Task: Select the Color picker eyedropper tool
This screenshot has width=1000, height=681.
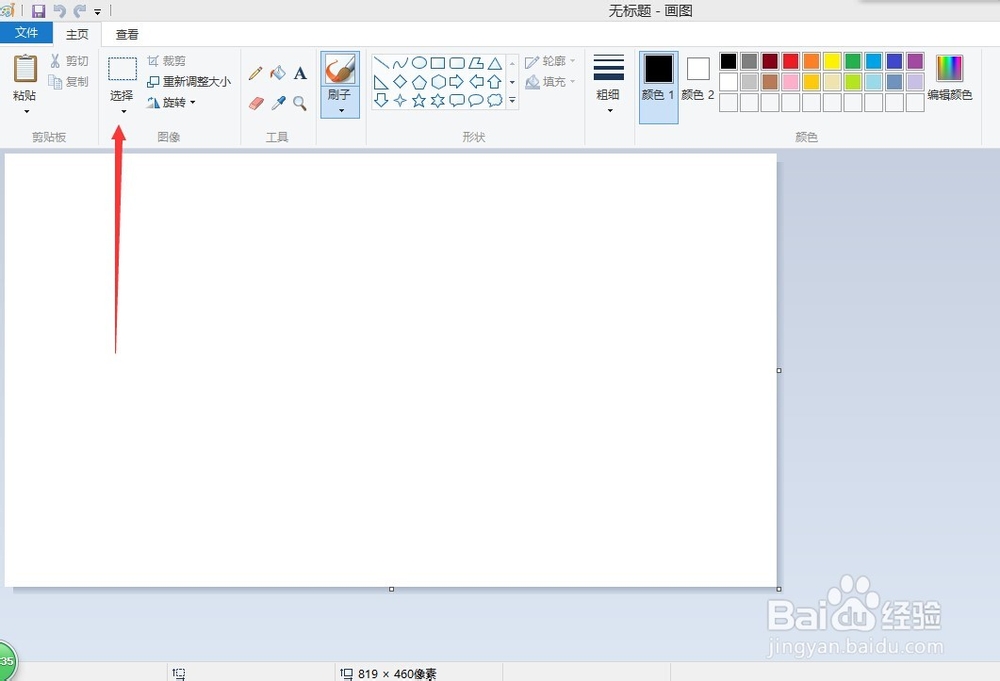Action: coord(278,103)
